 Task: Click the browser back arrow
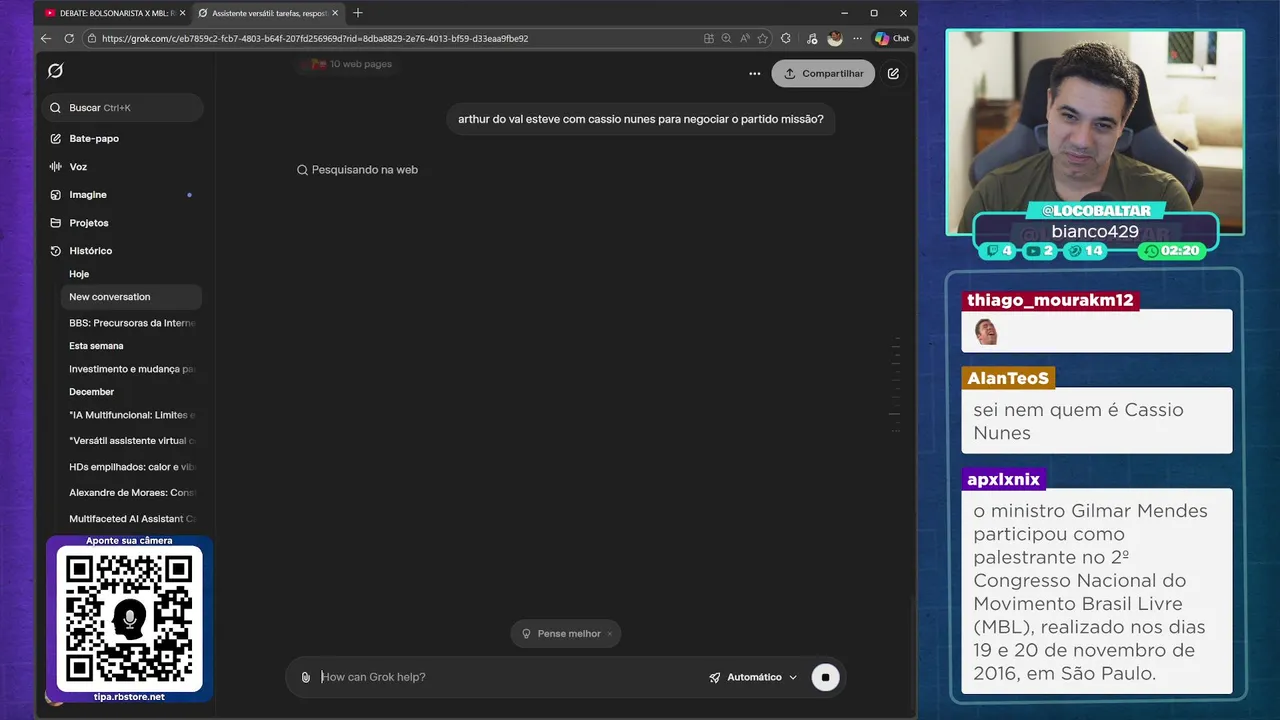[46, 39]
